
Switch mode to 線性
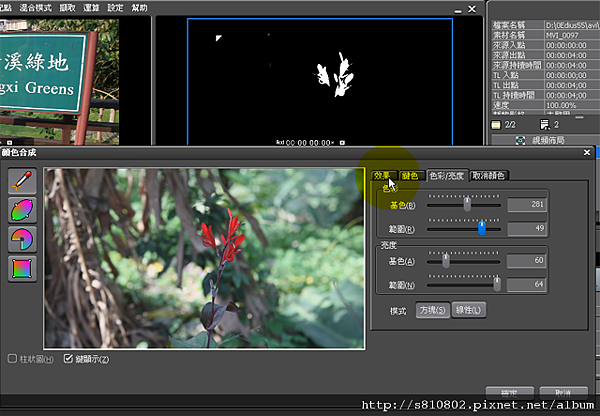pyautogui.click(x=469, y=310)
